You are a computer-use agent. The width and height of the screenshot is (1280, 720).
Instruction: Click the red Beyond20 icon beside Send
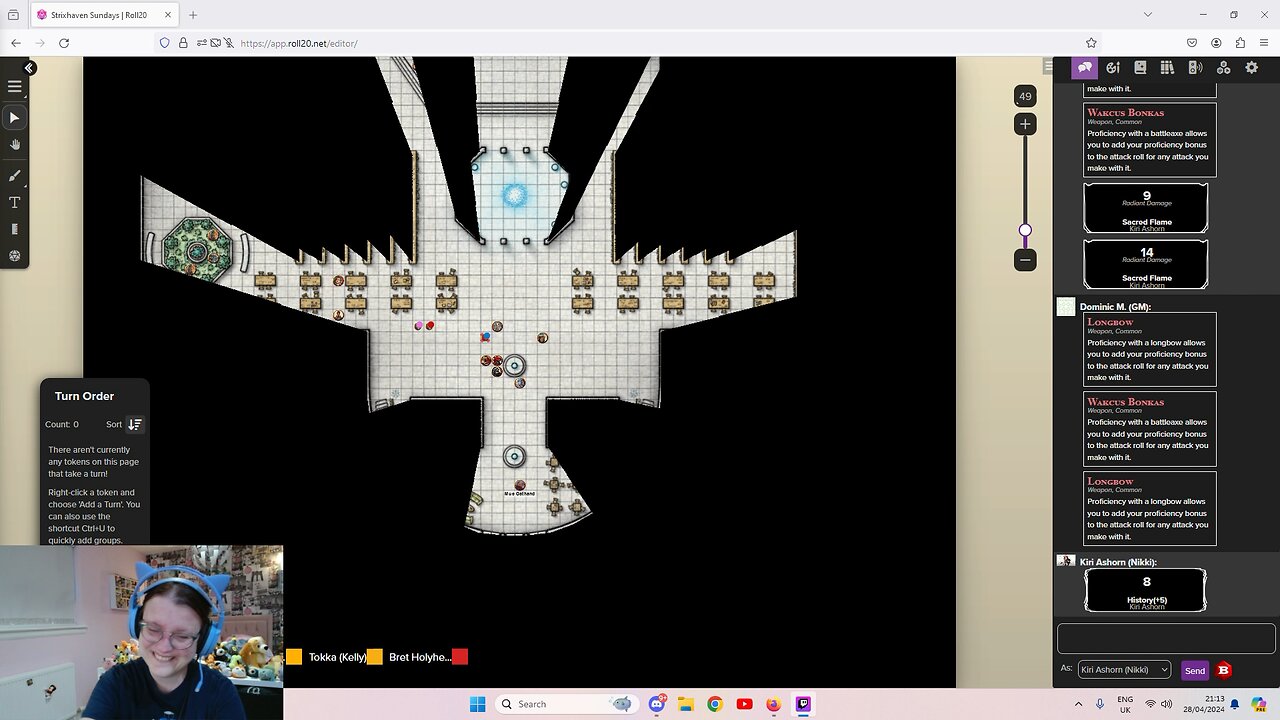[1223, 670]
